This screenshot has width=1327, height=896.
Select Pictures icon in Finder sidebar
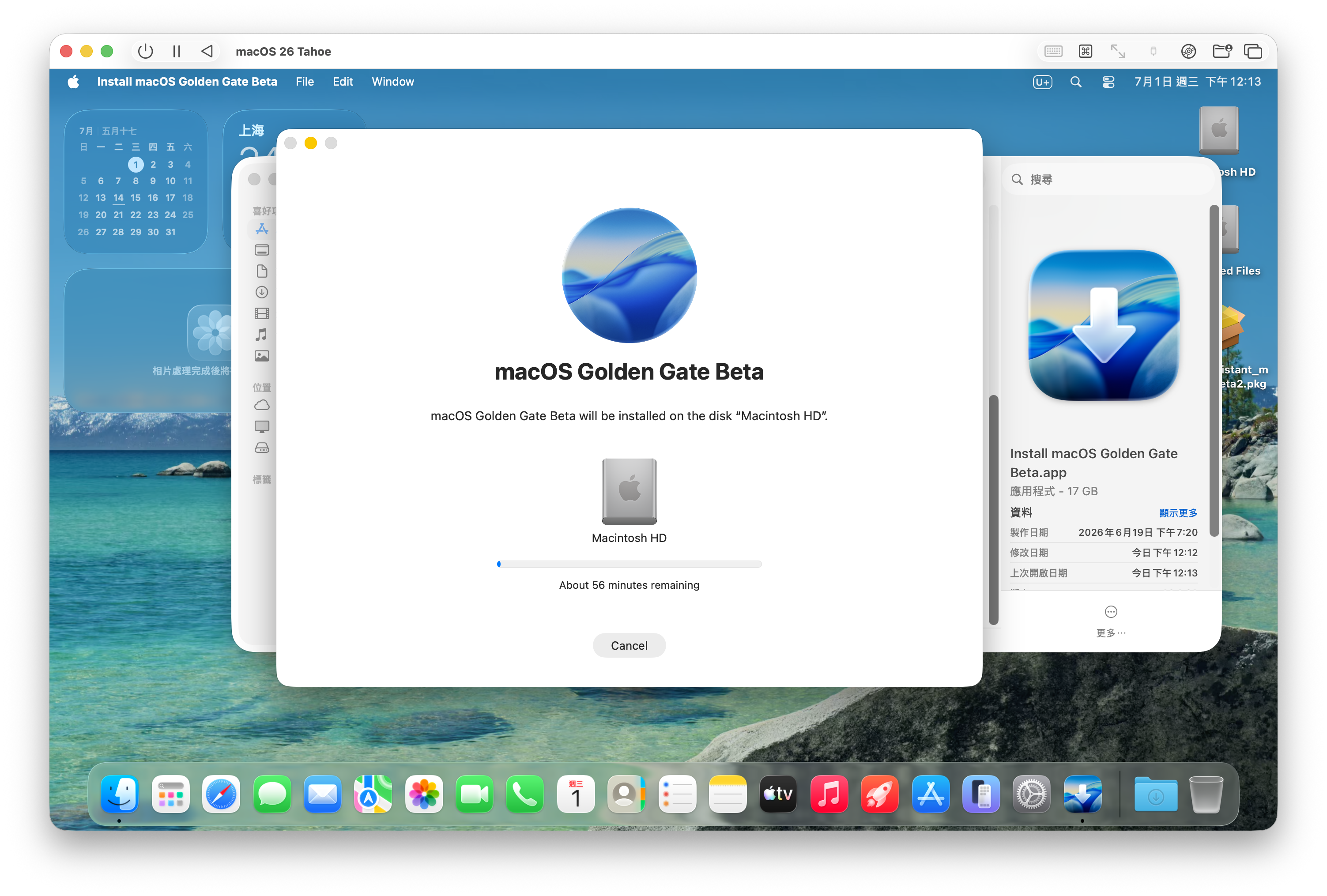click(261, 356)
